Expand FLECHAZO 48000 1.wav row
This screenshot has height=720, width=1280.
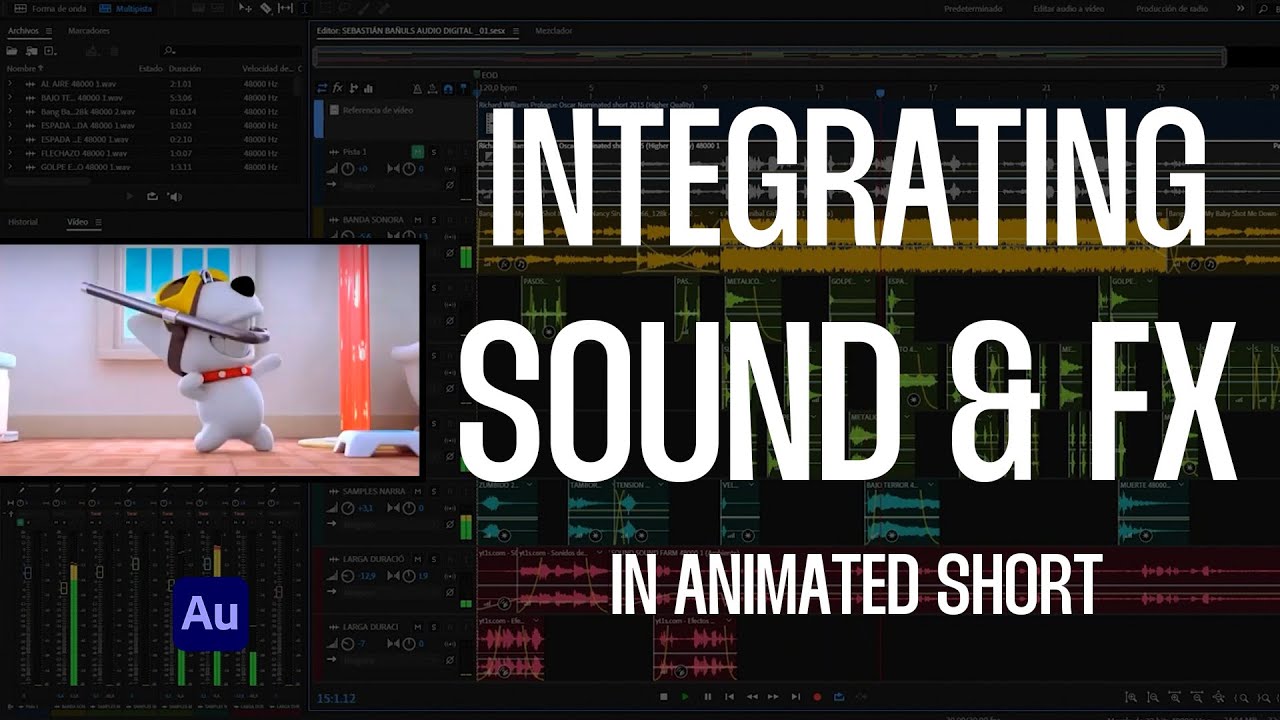tap(10, 153)
